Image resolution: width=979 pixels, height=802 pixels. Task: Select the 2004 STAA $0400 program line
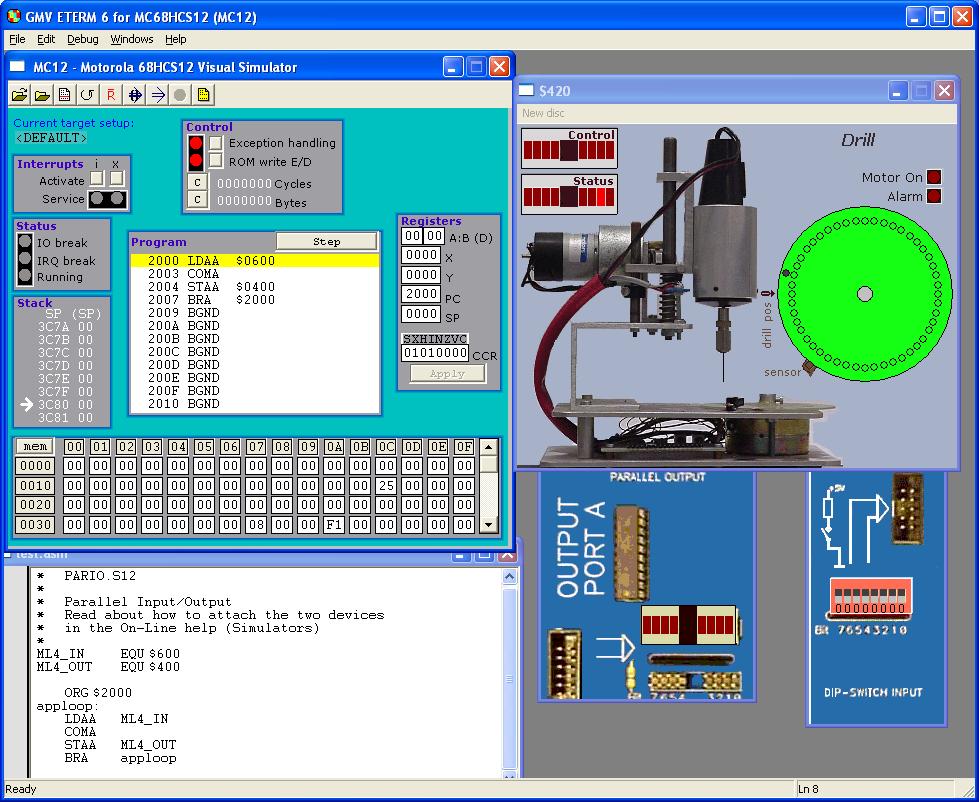pos(255,286)
